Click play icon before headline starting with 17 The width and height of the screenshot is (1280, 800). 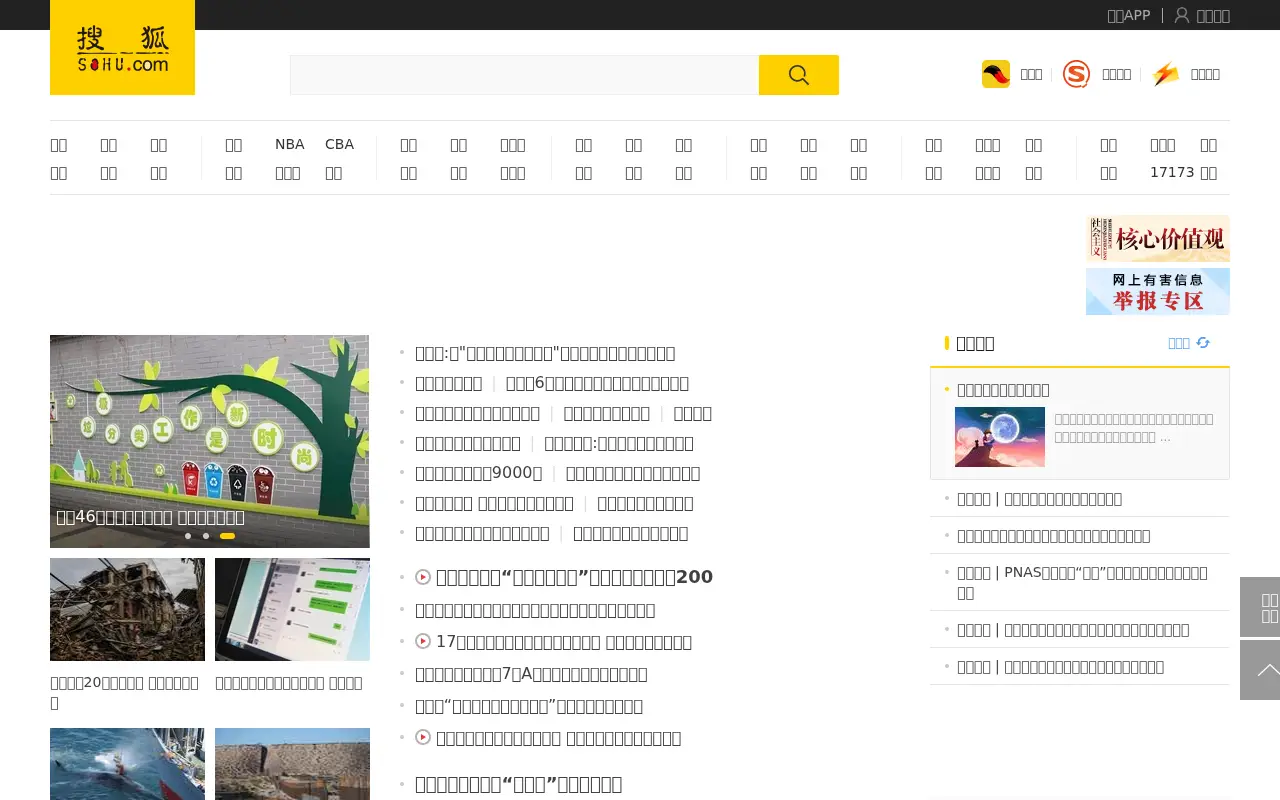click(423, 641)
